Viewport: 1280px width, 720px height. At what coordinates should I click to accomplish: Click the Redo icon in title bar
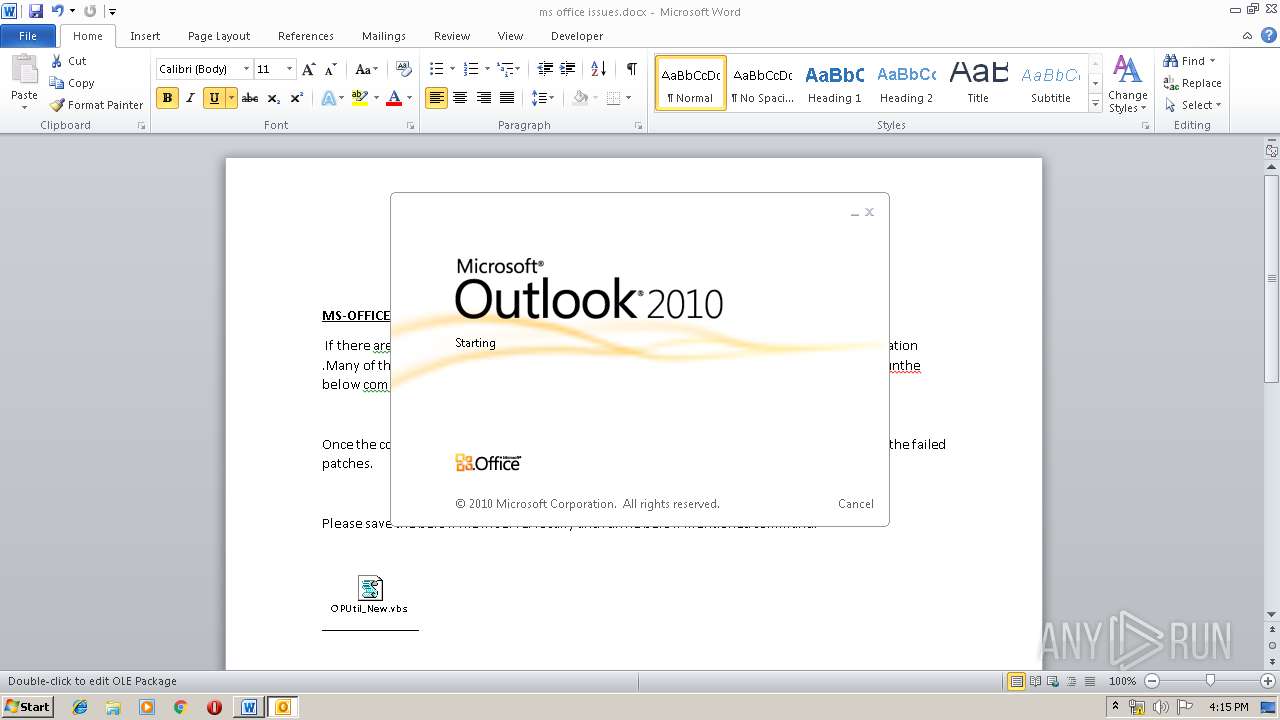[x=90, y=11]
